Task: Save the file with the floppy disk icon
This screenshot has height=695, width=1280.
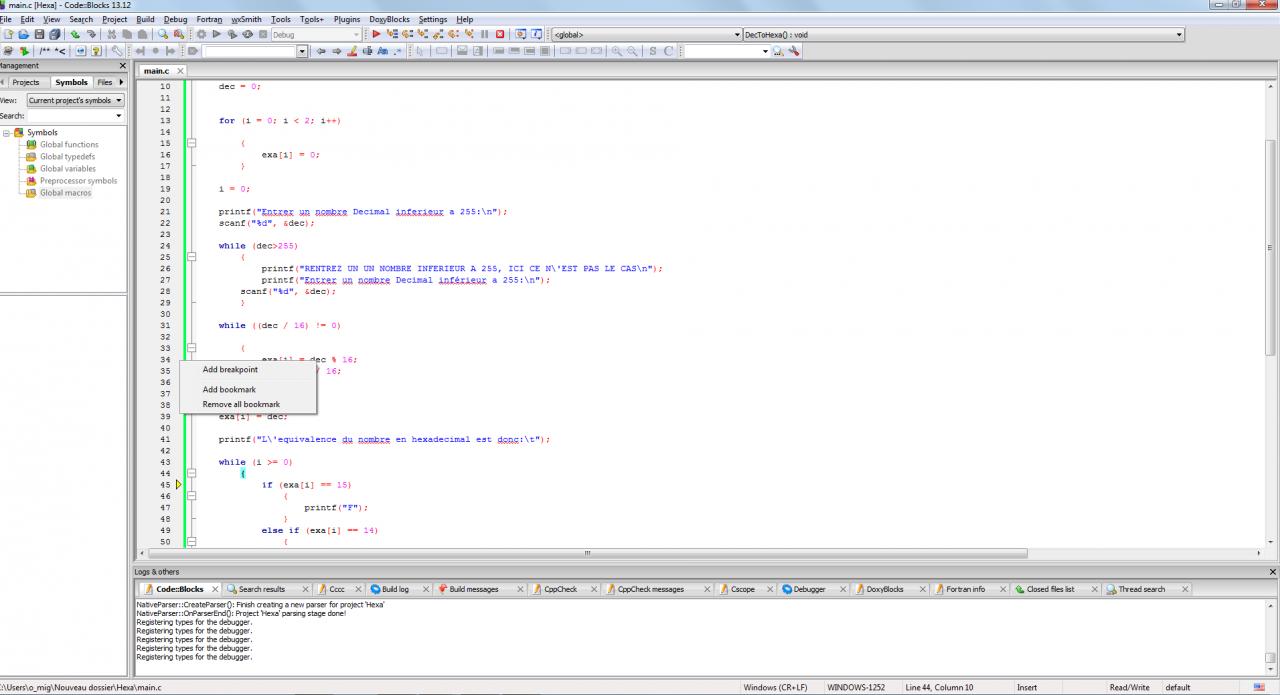Action: coord(39,34)
